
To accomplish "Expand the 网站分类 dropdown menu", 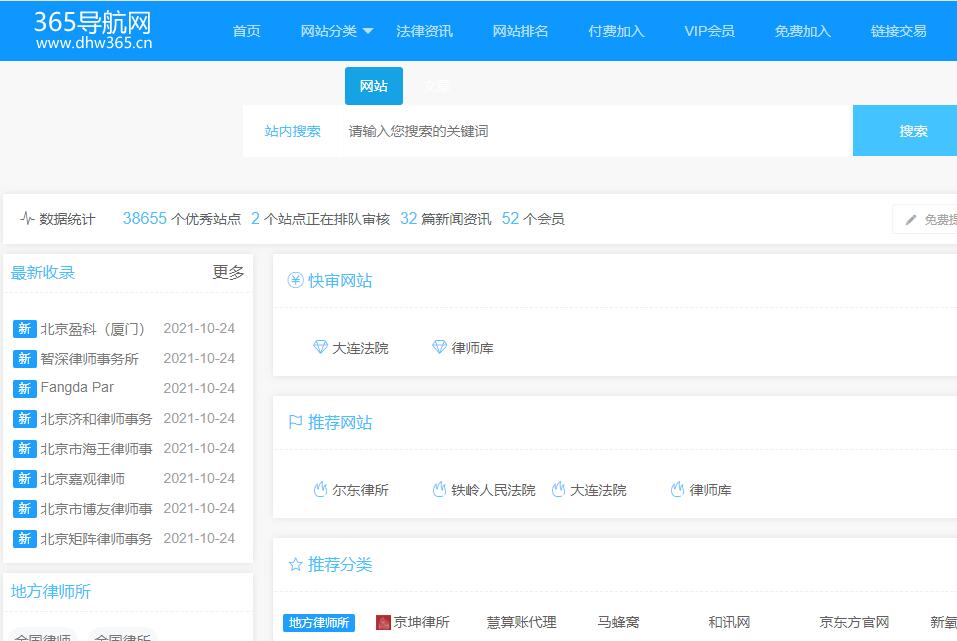I will 337,31.
